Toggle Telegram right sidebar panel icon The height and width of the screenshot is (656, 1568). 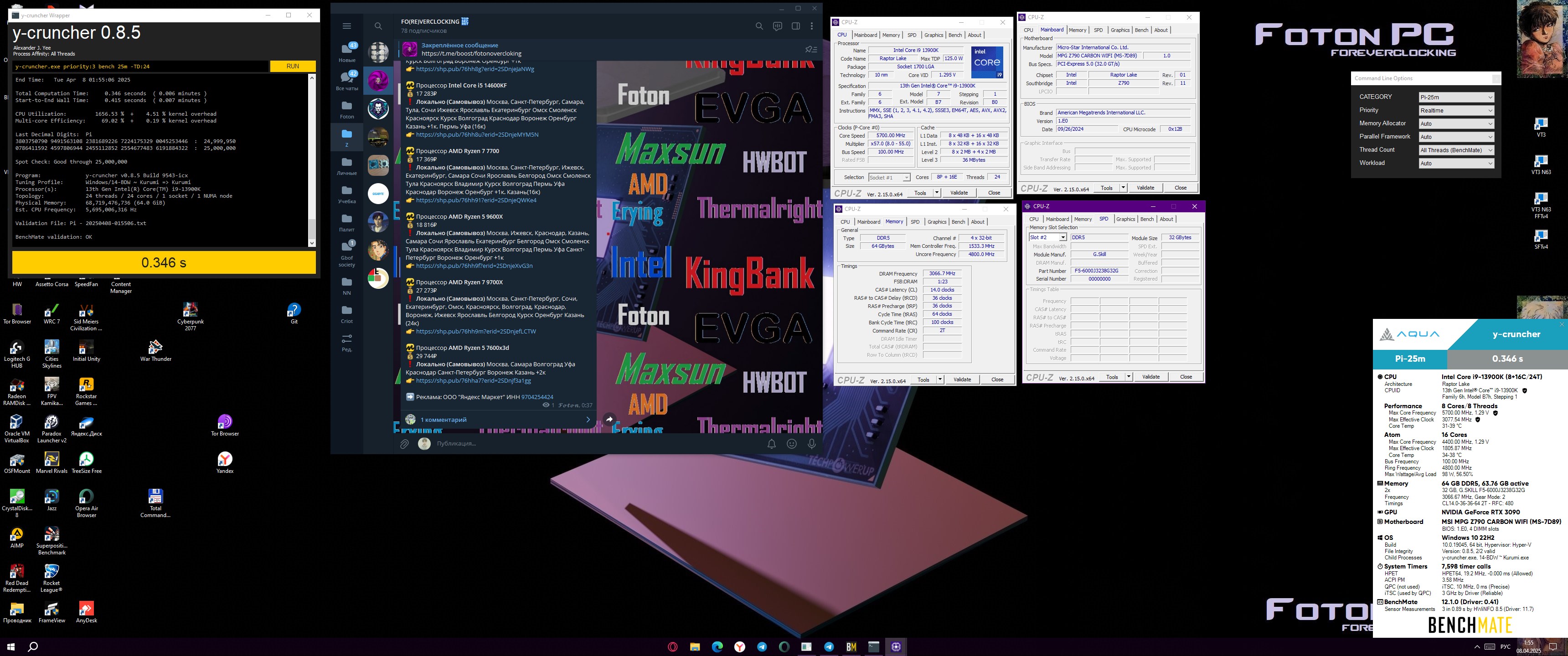[795, 26]
